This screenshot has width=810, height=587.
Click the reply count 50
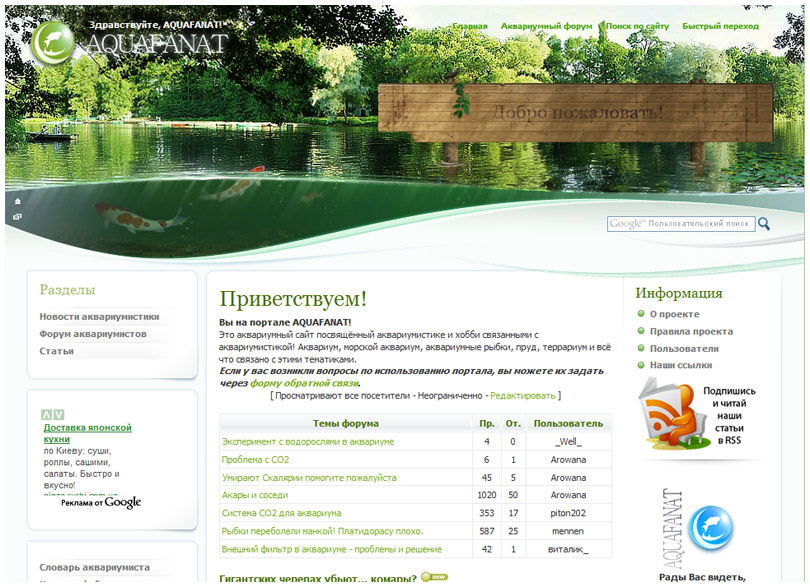point(513,495)
